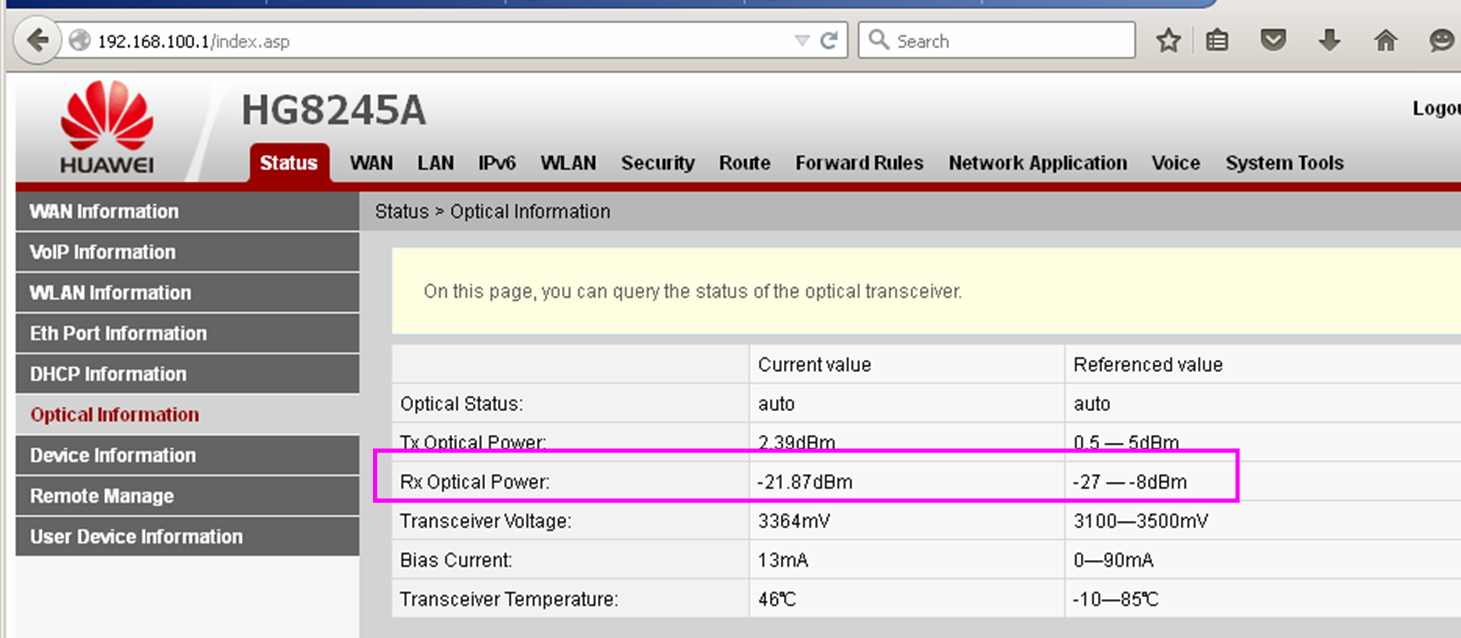1461x638 pixels.
Task: Click the Status > Optical Information breadcrumb
Action: [x=492, y=212]
